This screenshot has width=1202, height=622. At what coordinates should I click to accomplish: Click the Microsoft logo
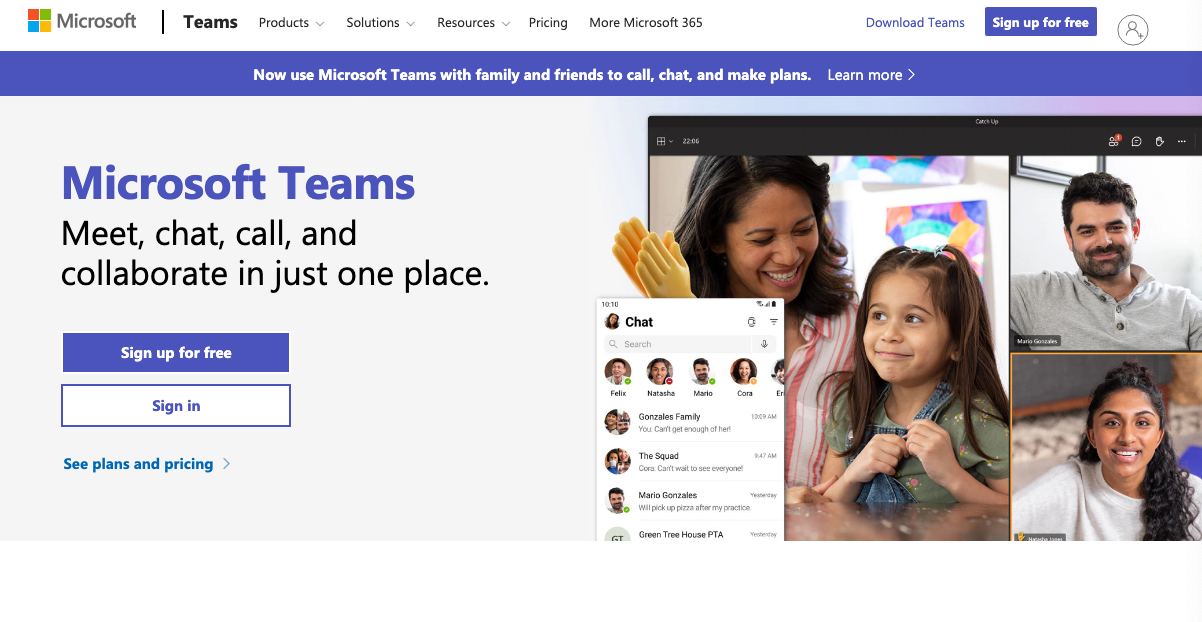(x=82, y=22)
